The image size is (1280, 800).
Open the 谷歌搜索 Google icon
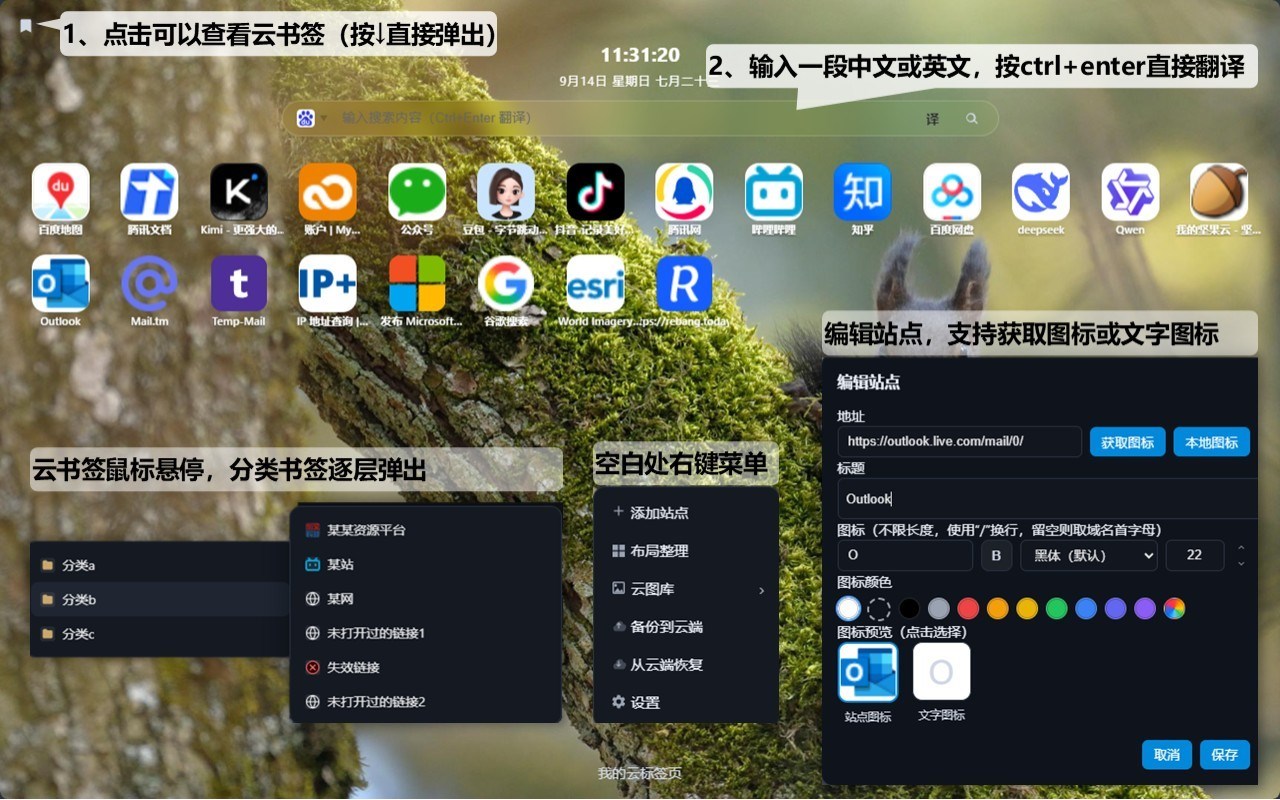coord(506,284)
